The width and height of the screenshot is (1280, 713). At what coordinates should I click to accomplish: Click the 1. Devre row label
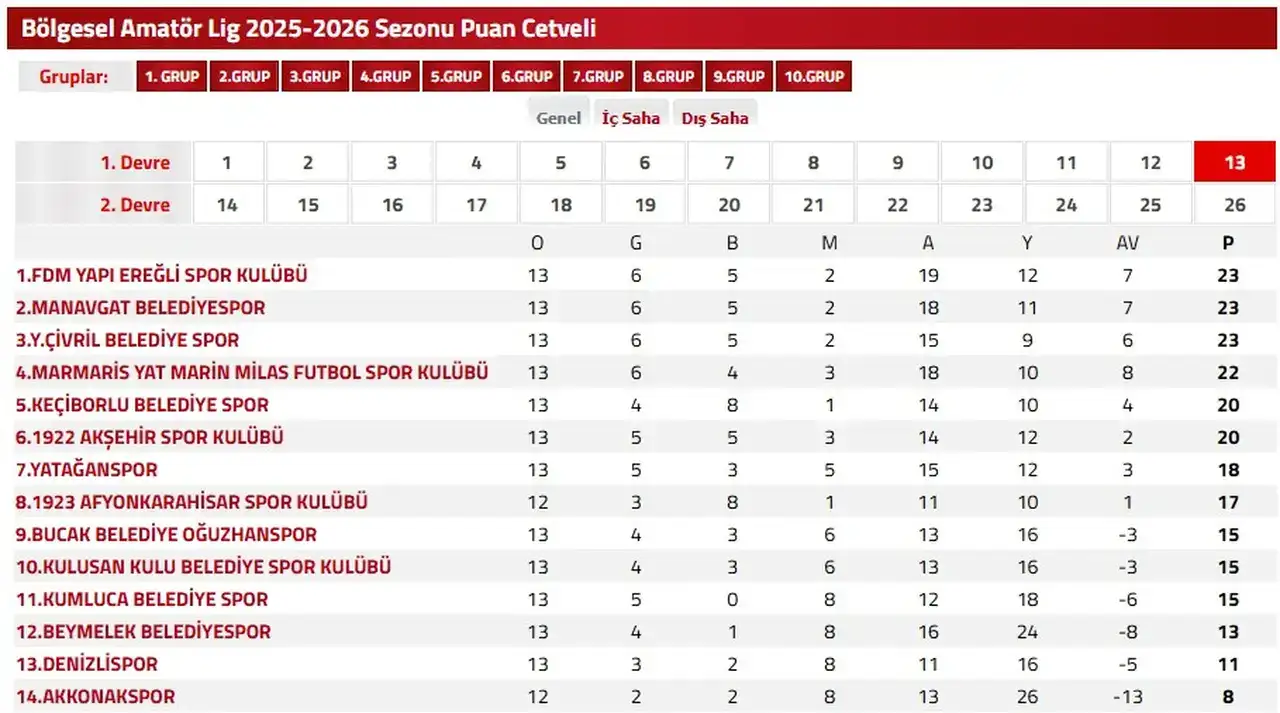tap(137, 161)
